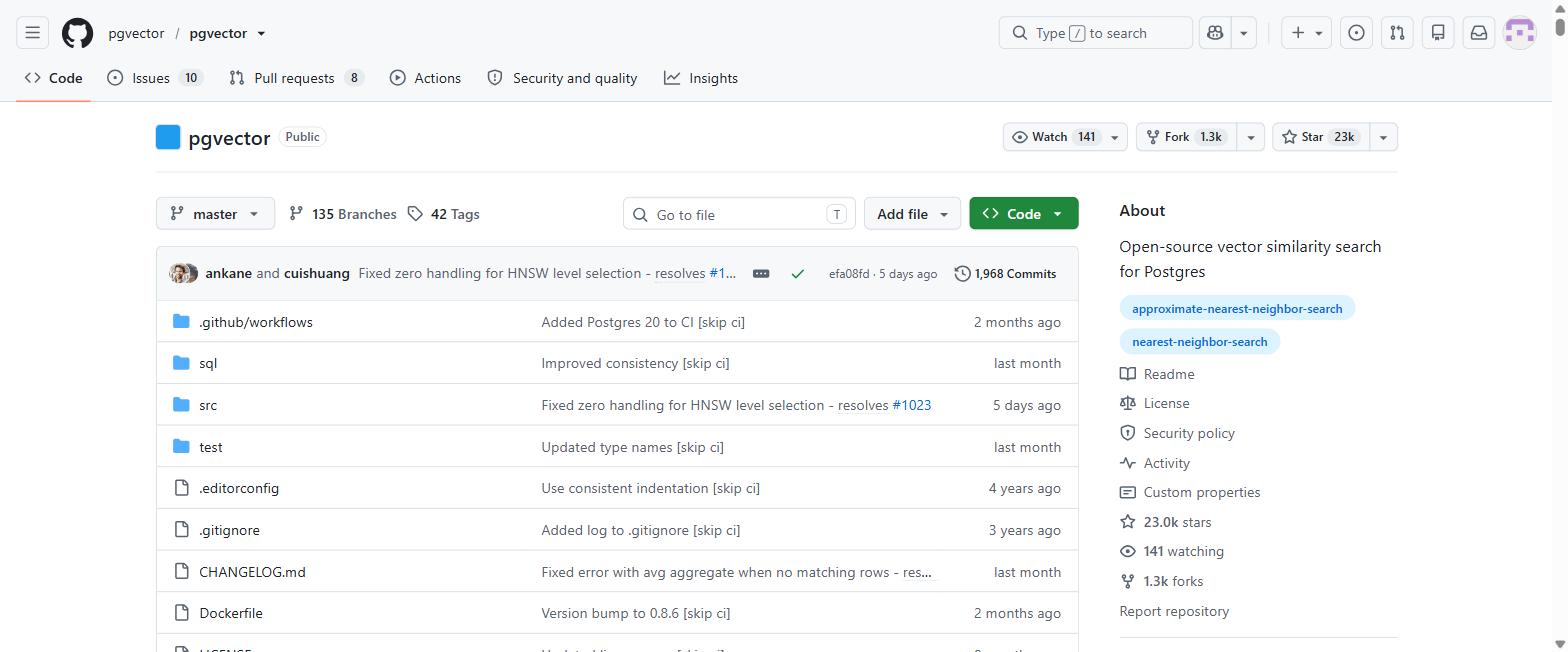
Task: Open the issues inbox icon in header
Action: pos(1356,33)
